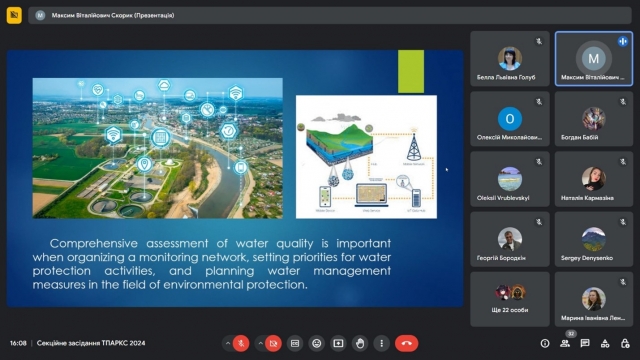Click muted mic icon on Белла Голуб tile
This screenshot has height=360, width=640.
click(x=539, y=41)
